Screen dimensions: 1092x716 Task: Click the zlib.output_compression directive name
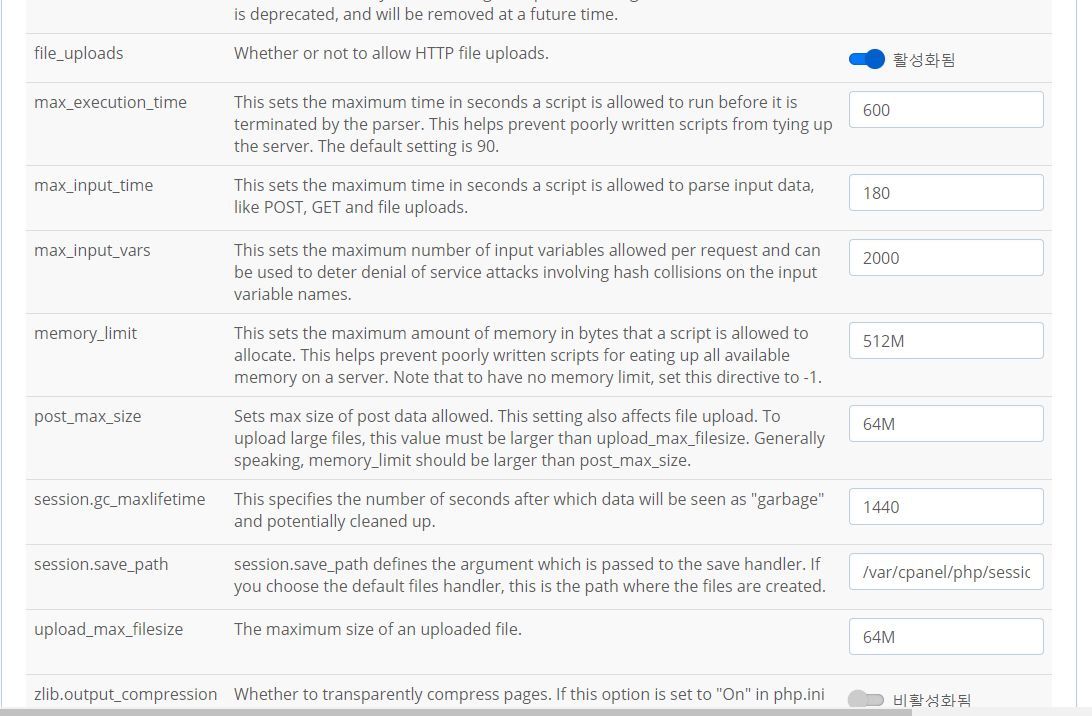tap(124, 693)
